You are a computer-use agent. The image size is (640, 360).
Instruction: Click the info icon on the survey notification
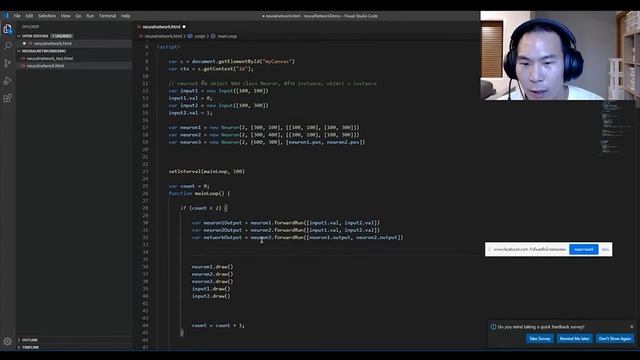click(493, 327)
